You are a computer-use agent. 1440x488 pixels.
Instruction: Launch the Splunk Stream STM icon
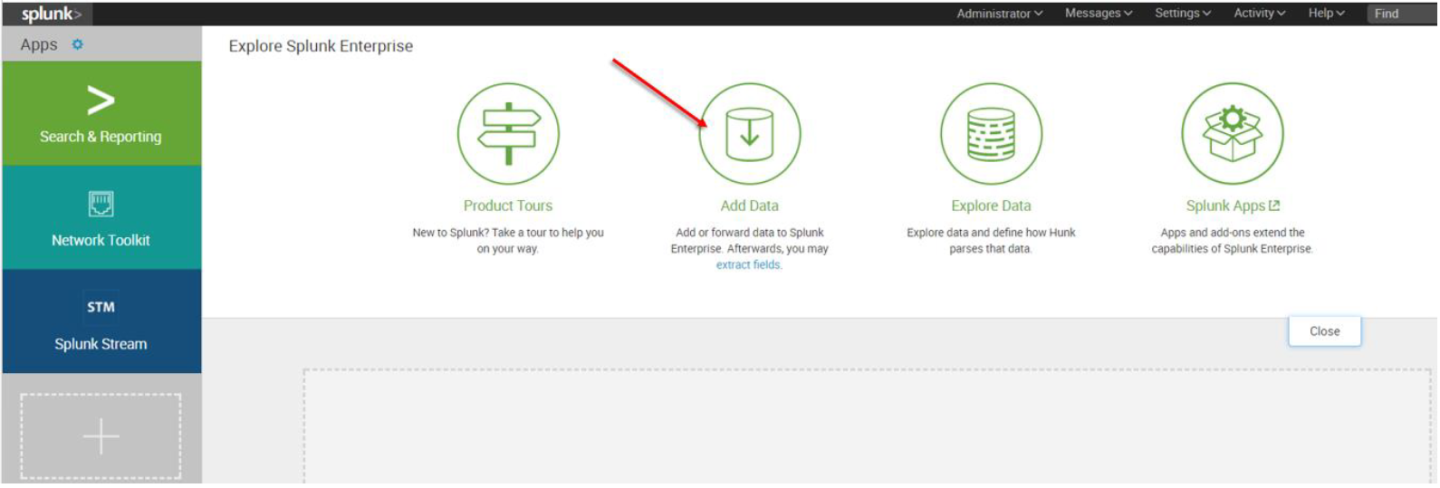point(101,308)
